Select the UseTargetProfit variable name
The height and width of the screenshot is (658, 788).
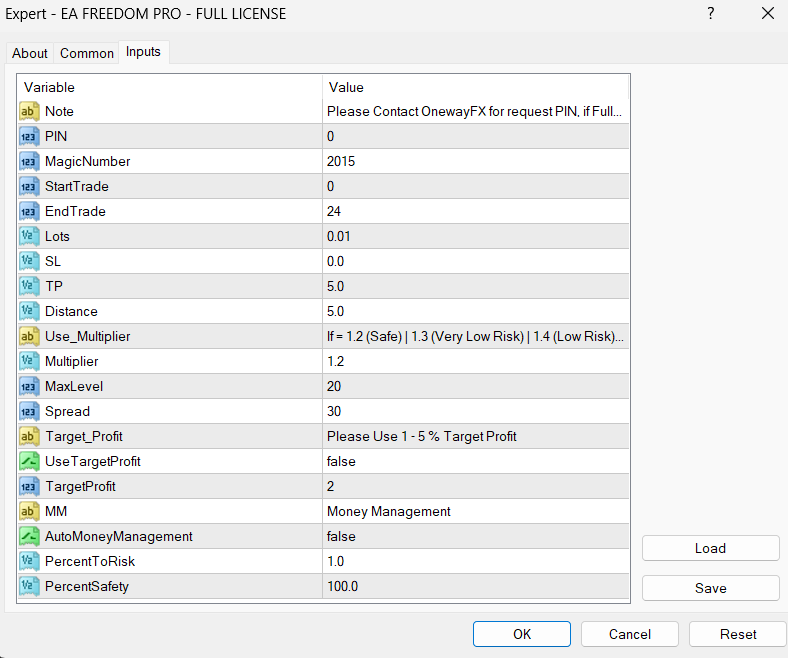coord(93,461)
